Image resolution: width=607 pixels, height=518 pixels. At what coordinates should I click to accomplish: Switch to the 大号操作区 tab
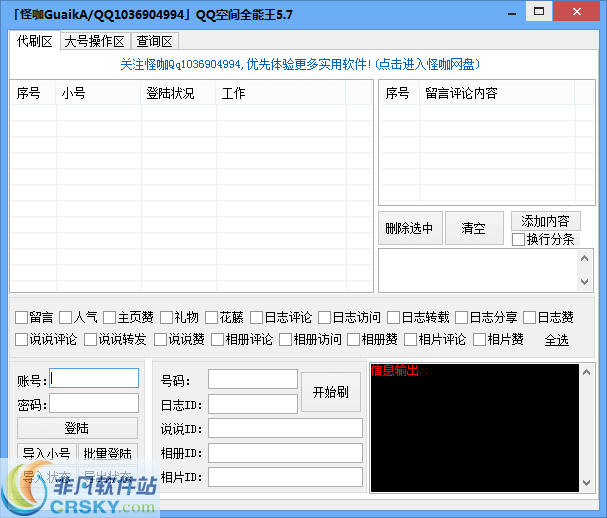point(95,41)
